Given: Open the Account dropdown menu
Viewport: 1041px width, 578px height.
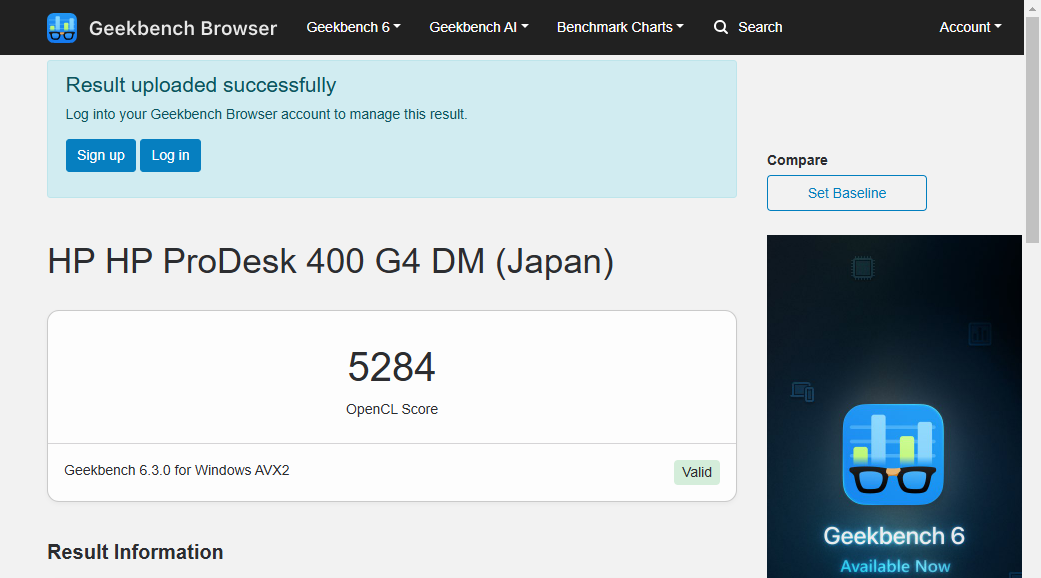Looking at the screenshot, I should click(970, 27).
